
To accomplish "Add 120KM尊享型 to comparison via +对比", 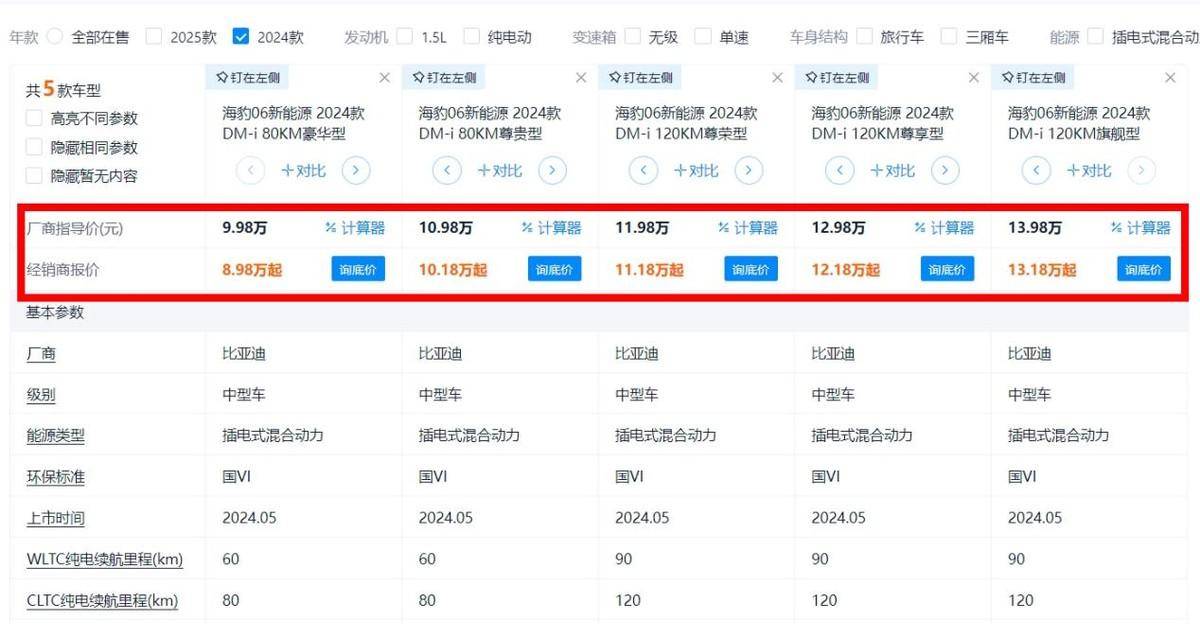I will [893, 171].
